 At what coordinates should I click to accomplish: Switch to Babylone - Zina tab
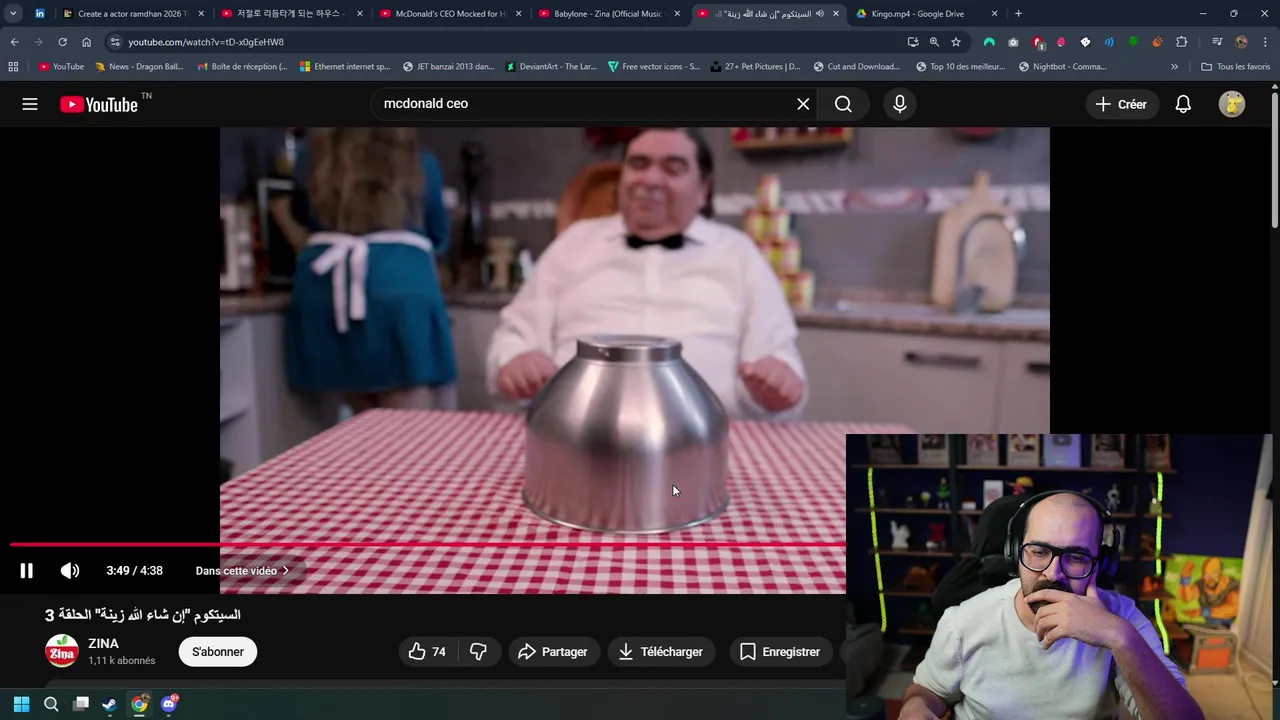click(x=608, y=14)
